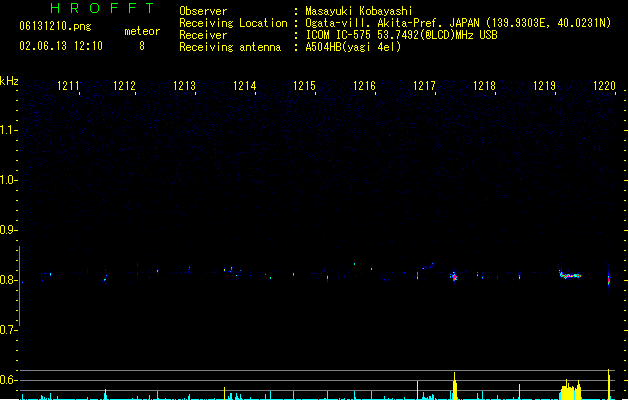Click the echo at the 1220 mark
This screenshot has width=629, height=400.
coord(609,279)
